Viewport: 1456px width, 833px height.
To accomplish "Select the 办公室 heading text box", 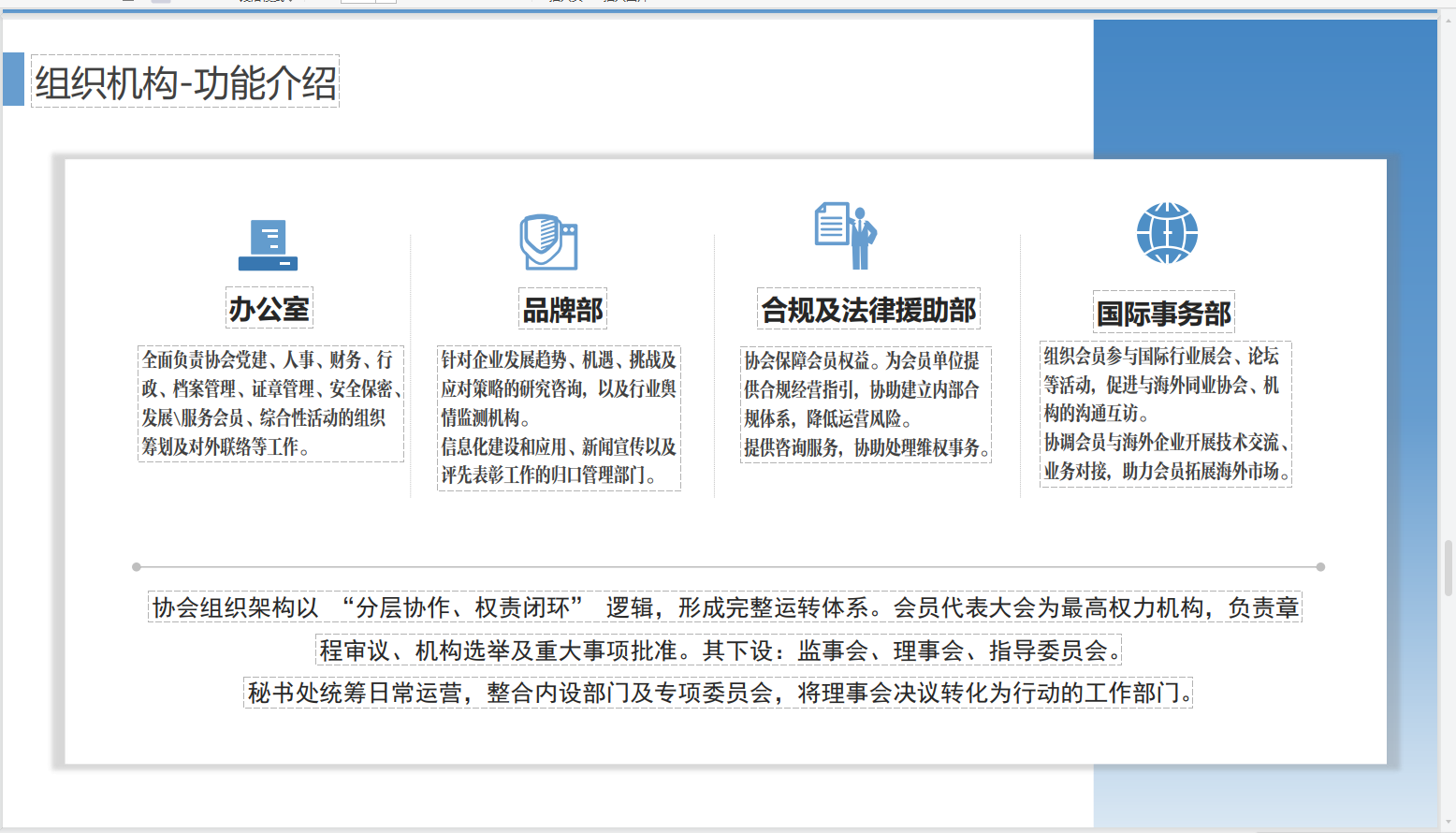I will pyautogui.click(x=269, y=307).
